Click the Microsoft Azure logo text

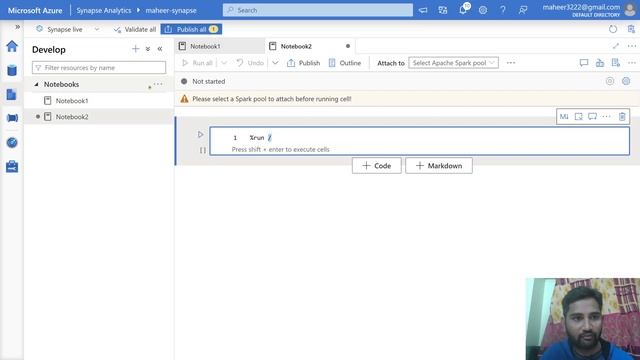pyautogui.click(x=35, y=10)
